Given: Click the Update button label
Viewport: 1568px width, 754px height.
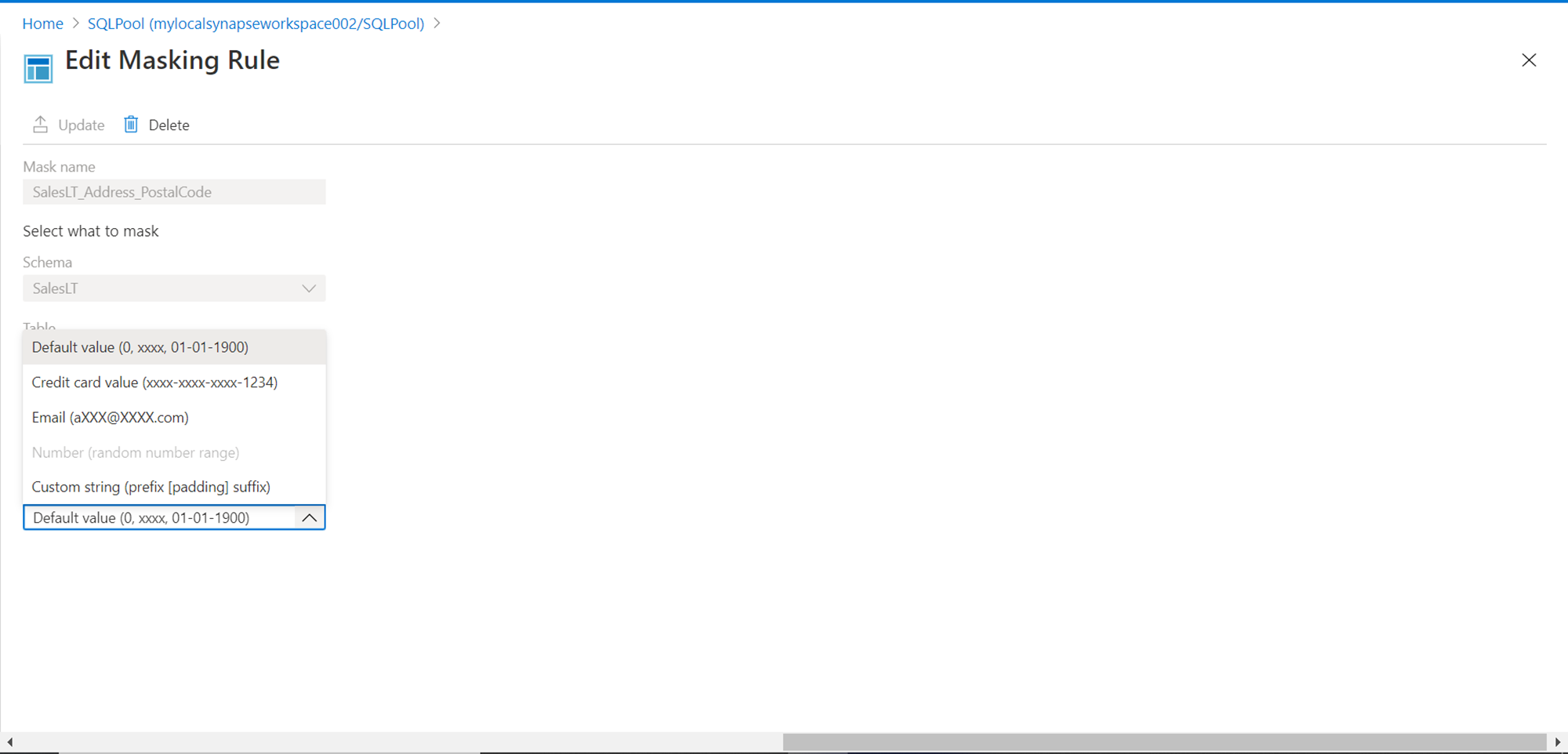Looking at the screenshot, I should tap(81, 125).
